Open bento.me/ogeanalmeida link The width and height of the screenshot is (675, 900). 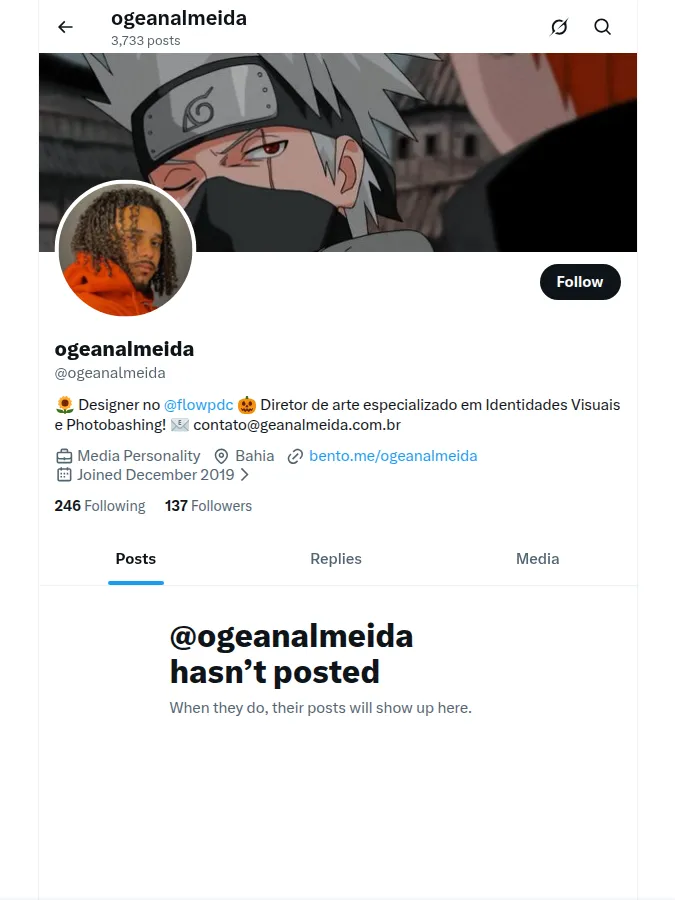[393, 456]
